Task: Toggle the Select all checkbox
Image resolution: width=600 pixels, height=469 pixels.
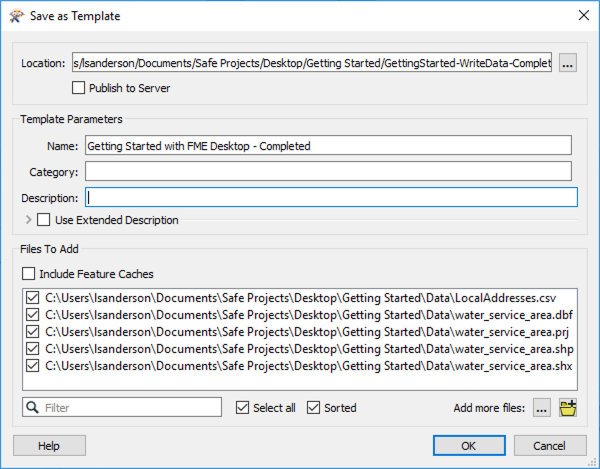Action: click(242, 408)
